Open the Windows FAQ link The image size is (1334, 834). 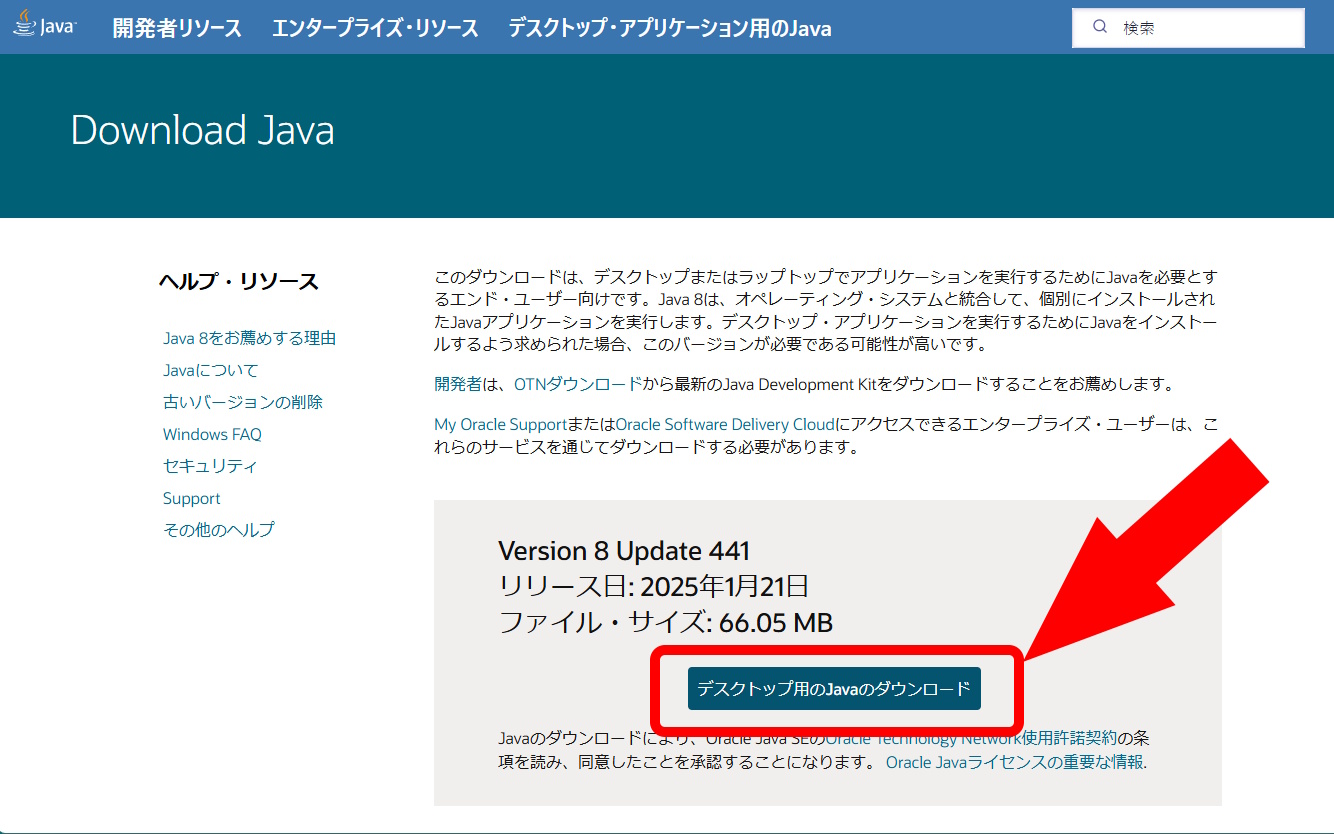pos(212,434)
